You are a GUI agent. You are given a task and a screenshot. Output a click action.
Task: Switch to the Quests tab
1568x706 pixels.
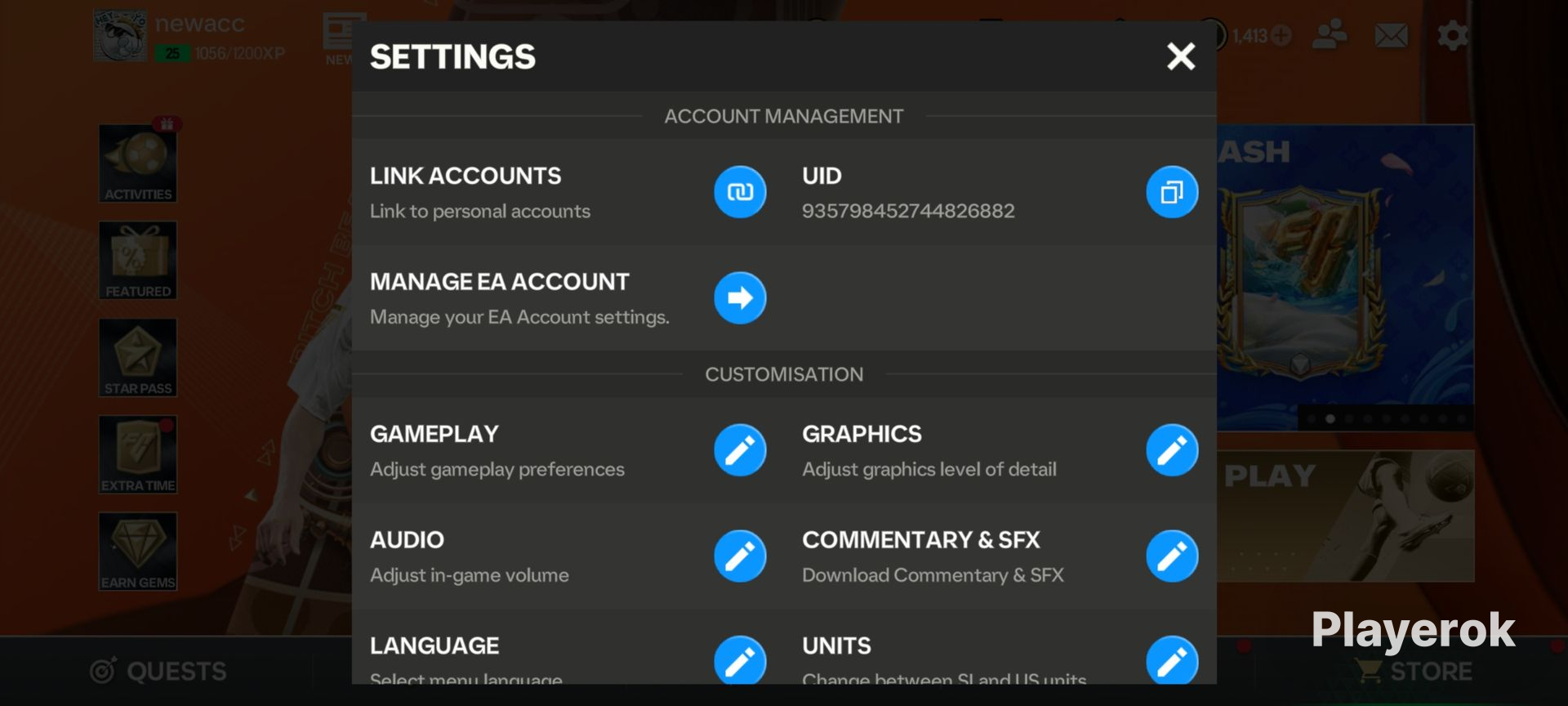coord(159,671)
